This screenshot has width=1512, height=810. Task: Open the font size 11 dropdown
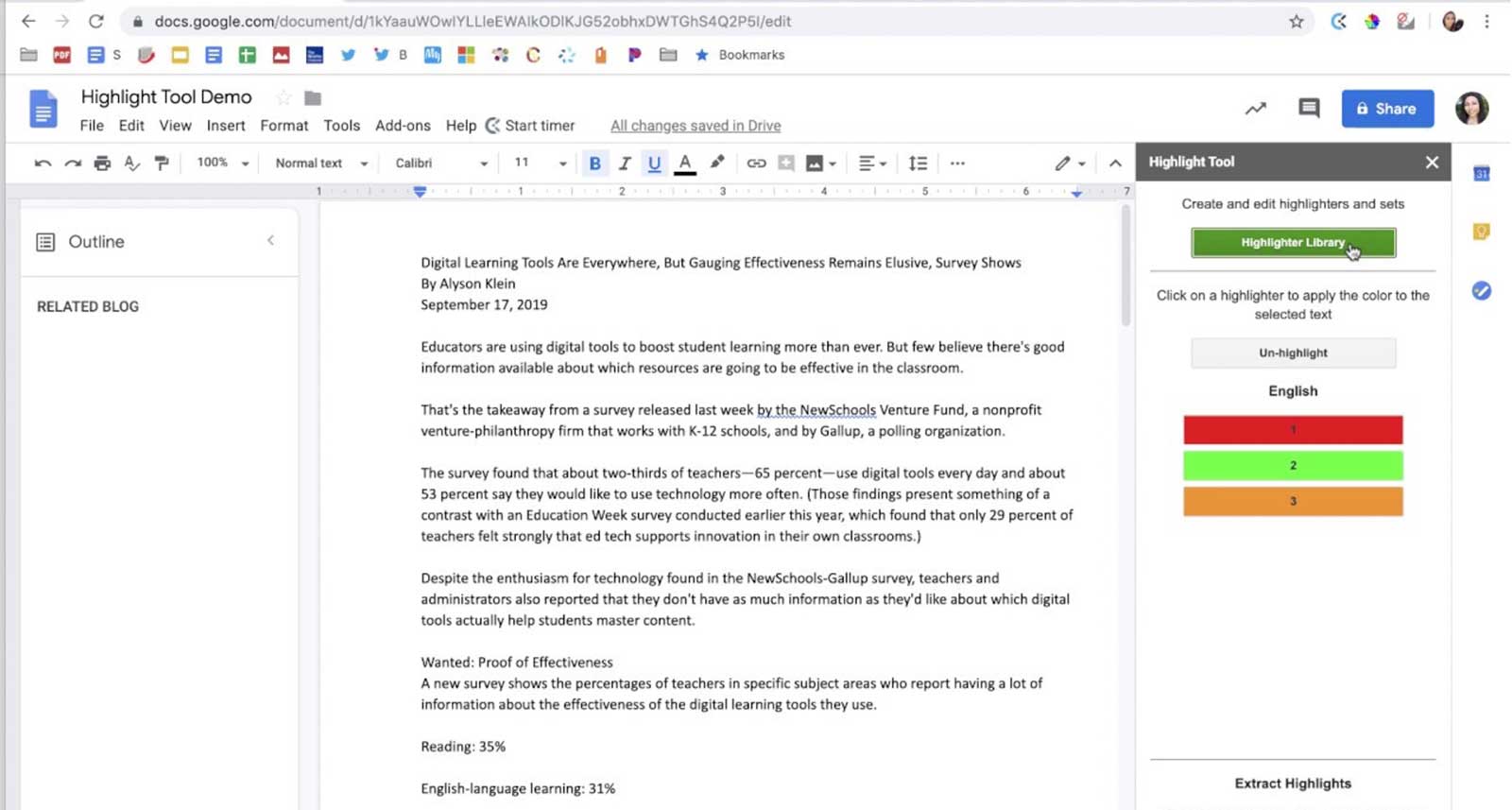540,164
